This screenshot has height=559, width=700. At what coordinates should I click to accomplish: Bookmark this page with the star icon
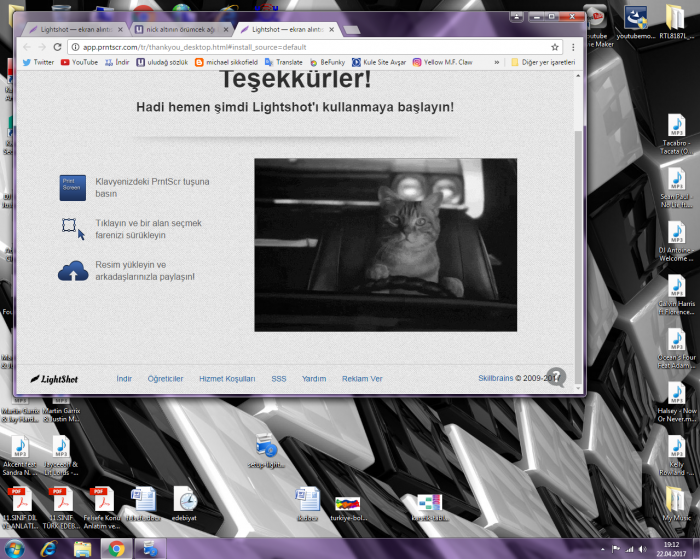point(554,47)
